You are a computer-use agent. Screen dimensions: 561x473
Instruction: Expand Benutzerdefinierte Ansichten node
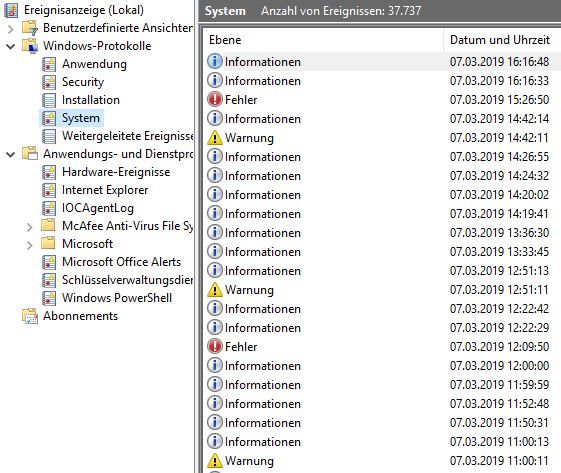(x=11, y=29)
